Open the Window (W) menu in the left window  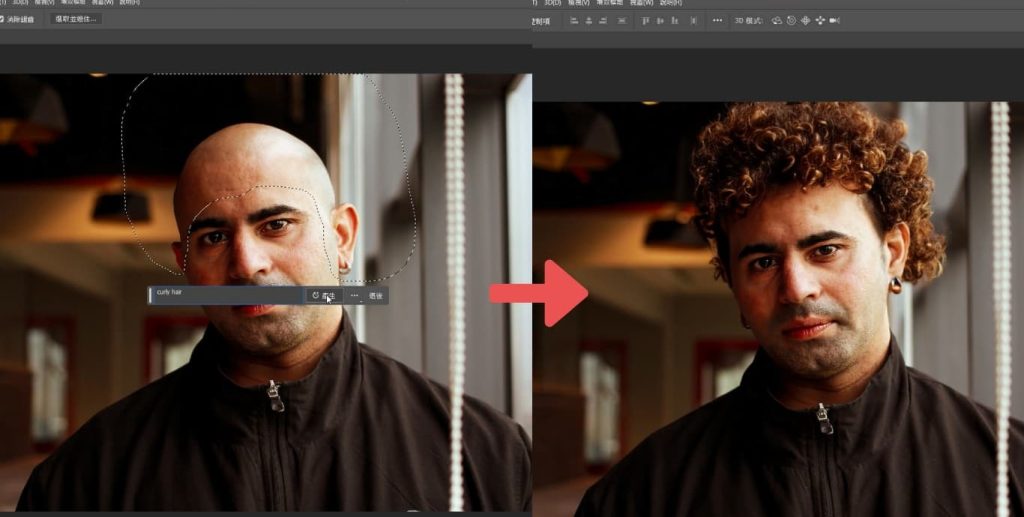(103, 3)
